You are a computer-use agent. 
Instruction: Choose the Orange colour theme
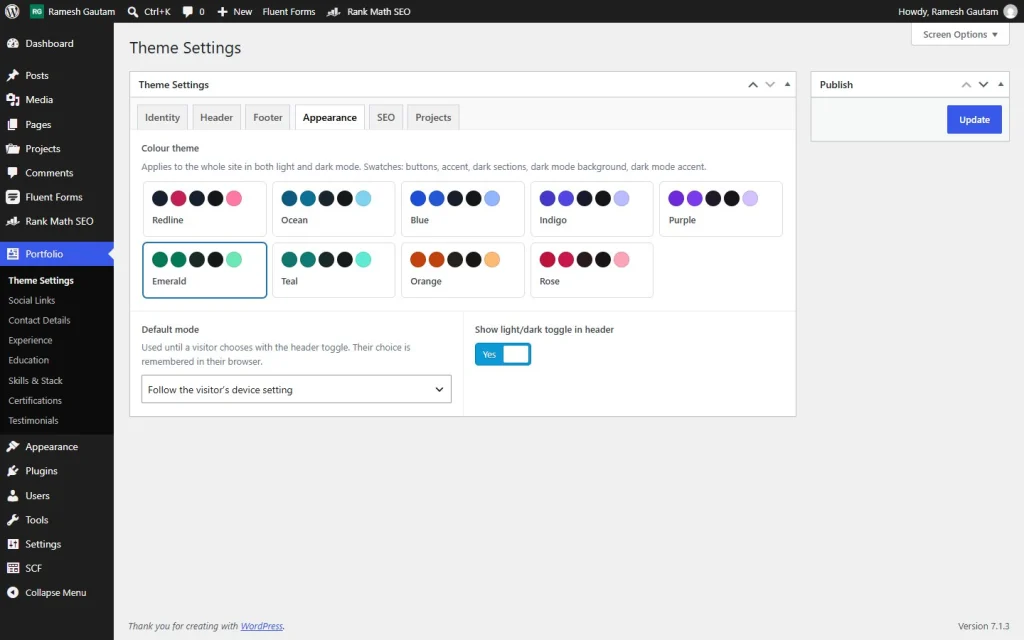coord(462,270)
